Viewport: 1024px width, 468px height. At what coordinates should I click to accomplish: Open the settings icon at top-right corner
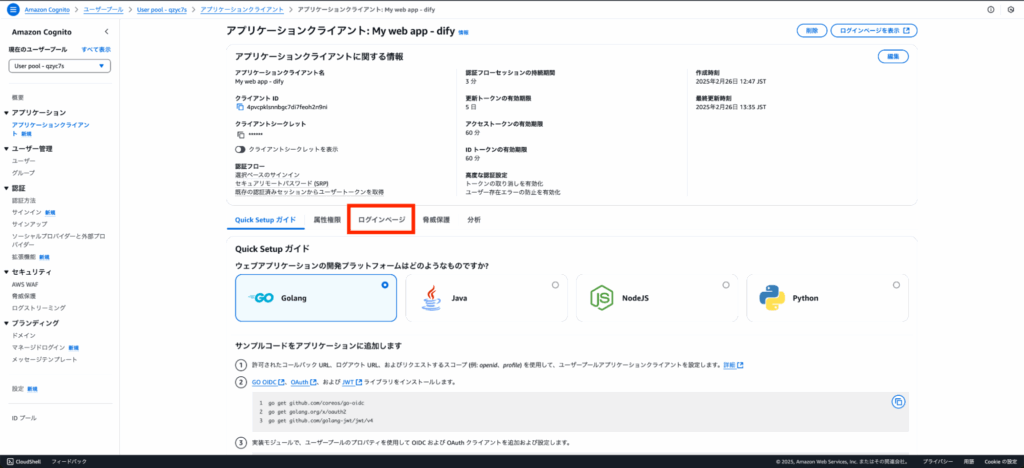coord(1011,10)
